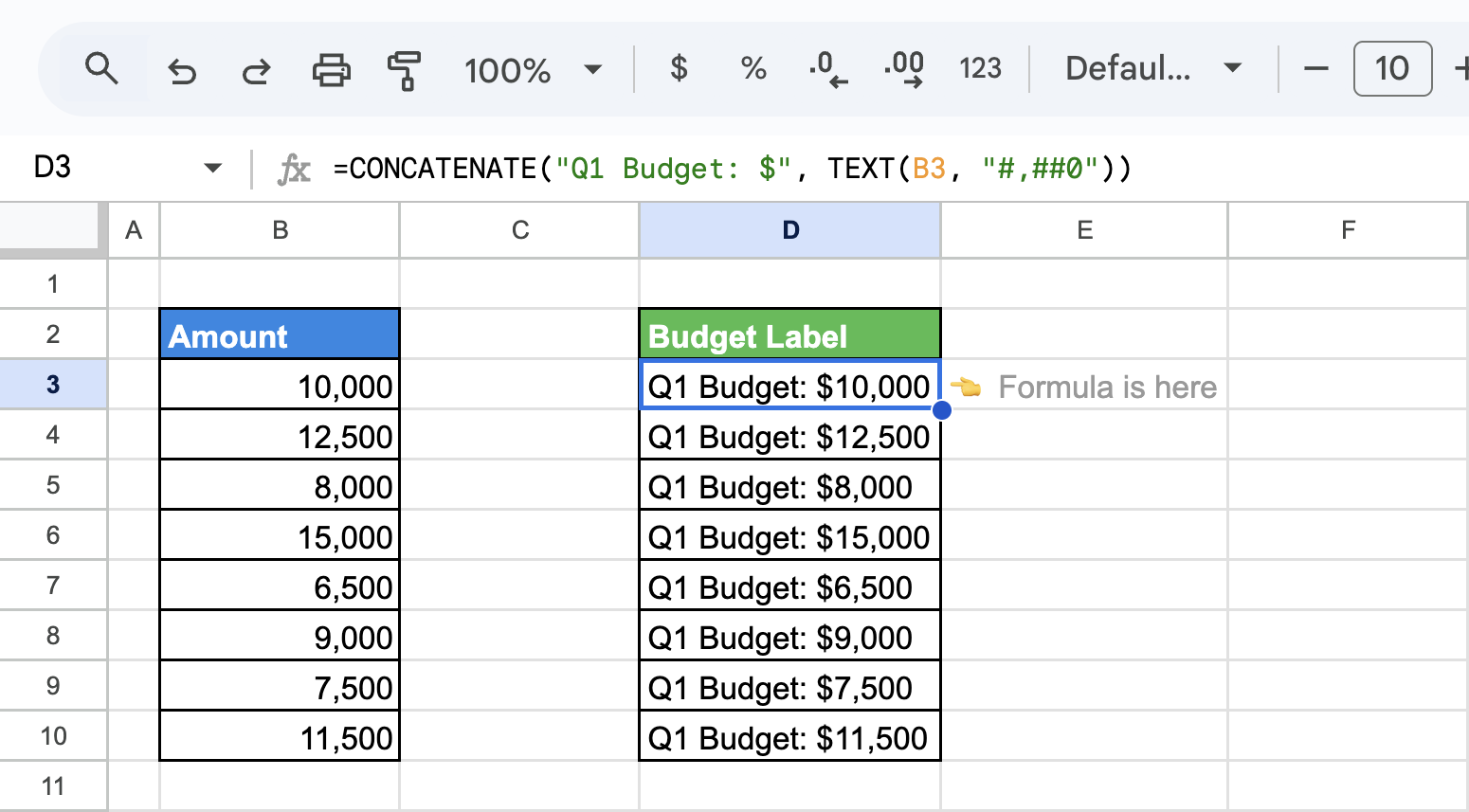Redo the last action
This screenshot has width=1469, height=812.
pyautogui.click(x=256, y=70)
